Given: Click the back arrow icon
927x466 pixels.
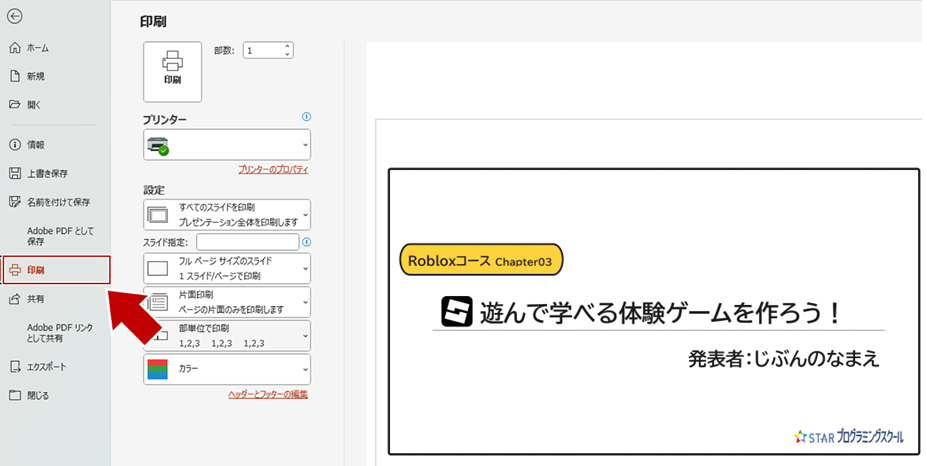Looking at the screenshot, I should (x=15, y=17).
